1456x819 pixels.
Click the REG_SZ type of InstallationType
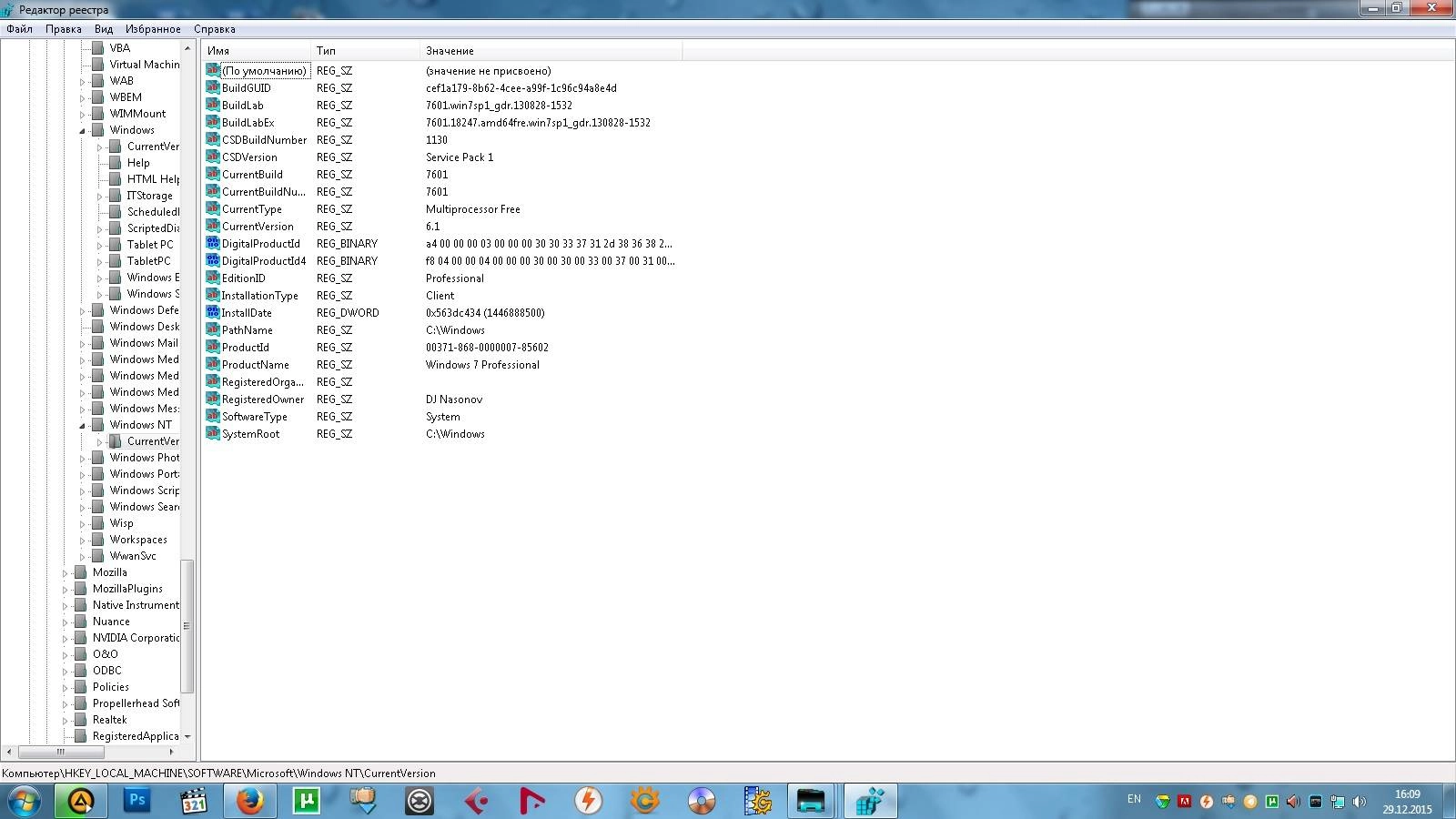tap(334, 296)
